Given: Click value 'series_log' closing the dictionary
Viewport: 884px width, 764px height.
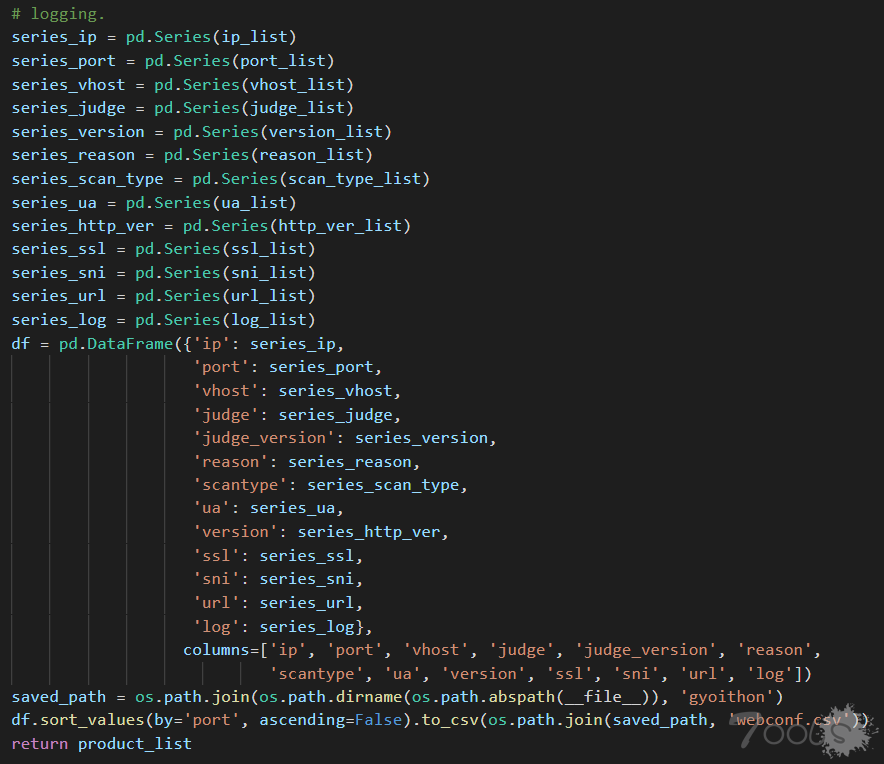Looking at the screenshot, I should point(307,627).
